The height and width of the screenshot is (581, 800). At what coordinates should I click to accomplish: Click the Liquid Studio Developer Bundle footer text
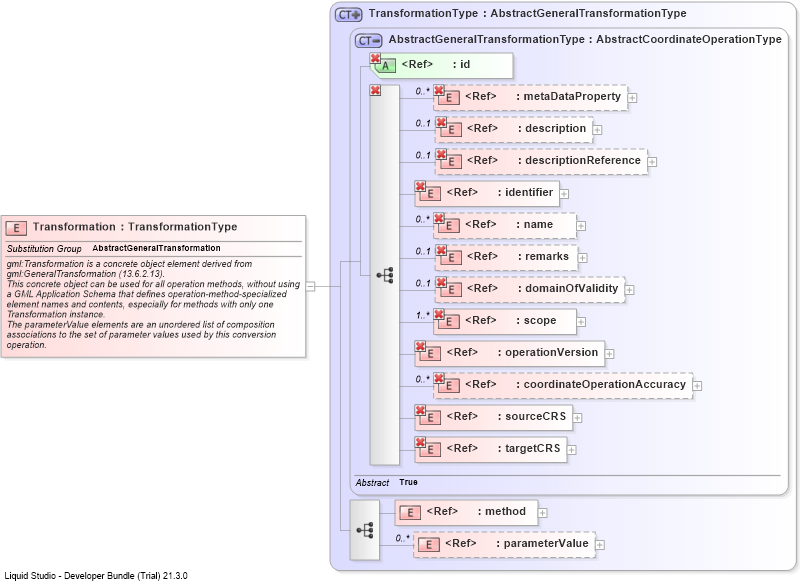click(x=96, y=575)
